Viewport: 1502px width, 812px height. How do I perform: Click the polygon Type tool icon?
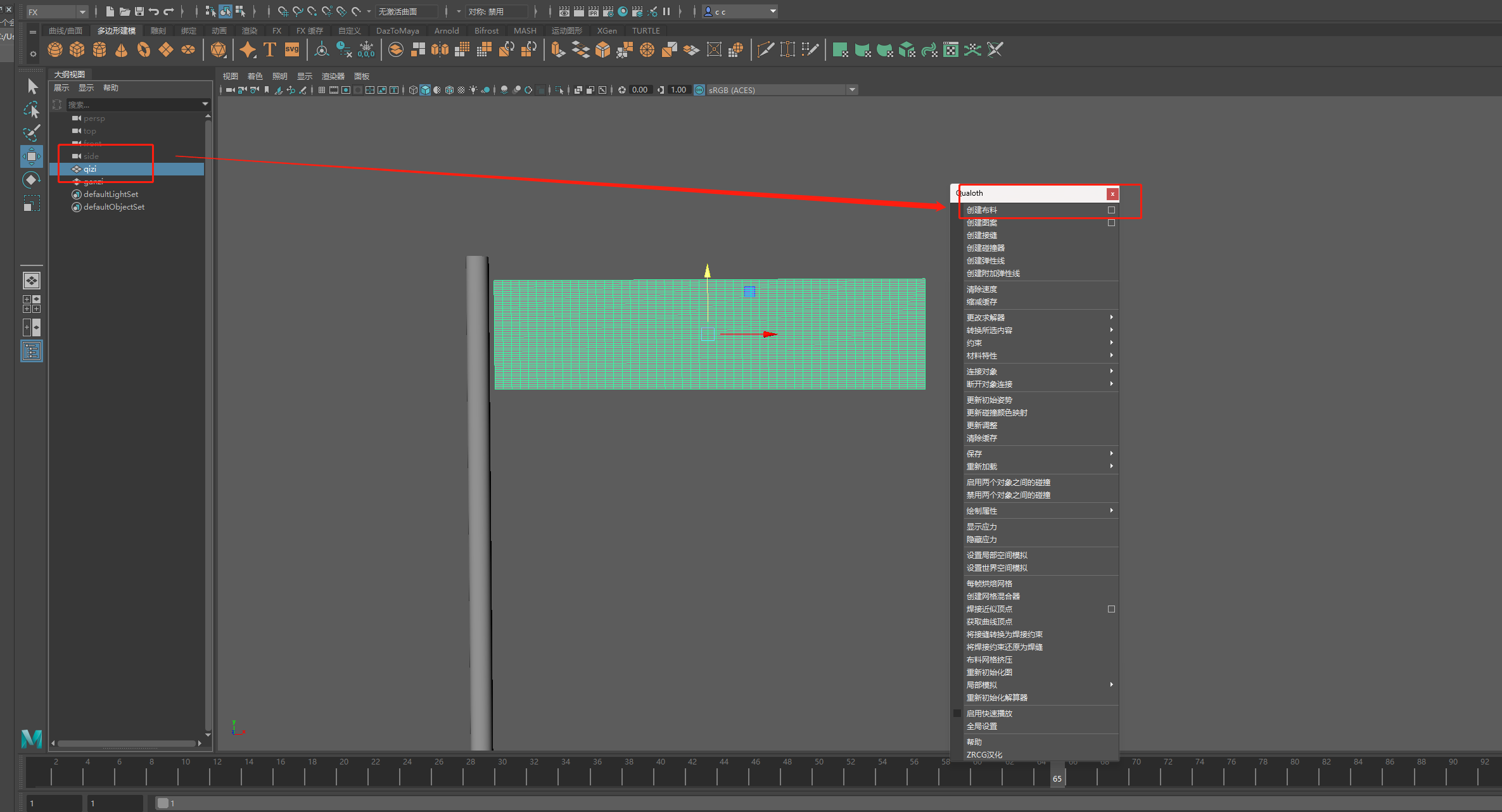coord(270,49)
